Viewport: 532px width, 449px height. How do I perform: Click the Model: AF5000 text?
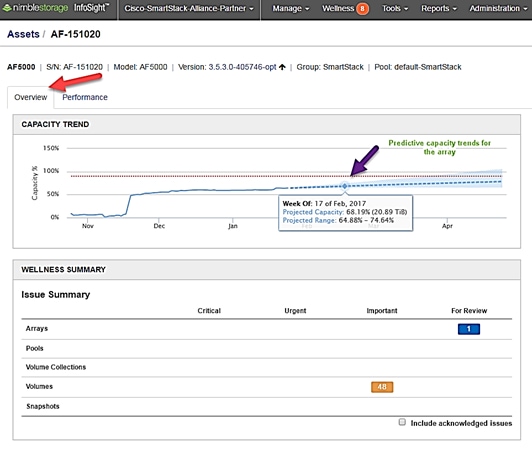(x=140, y=67)
